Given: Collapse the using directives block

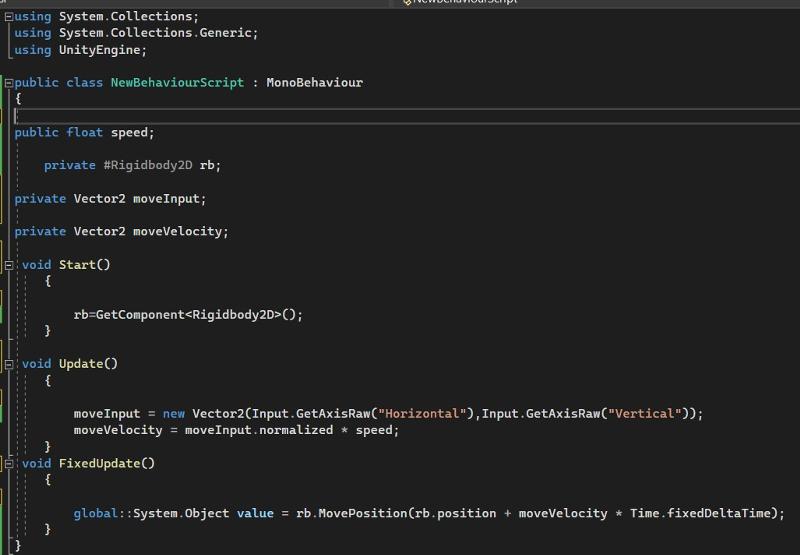Looking at the screenshot, I should (7, 17).
